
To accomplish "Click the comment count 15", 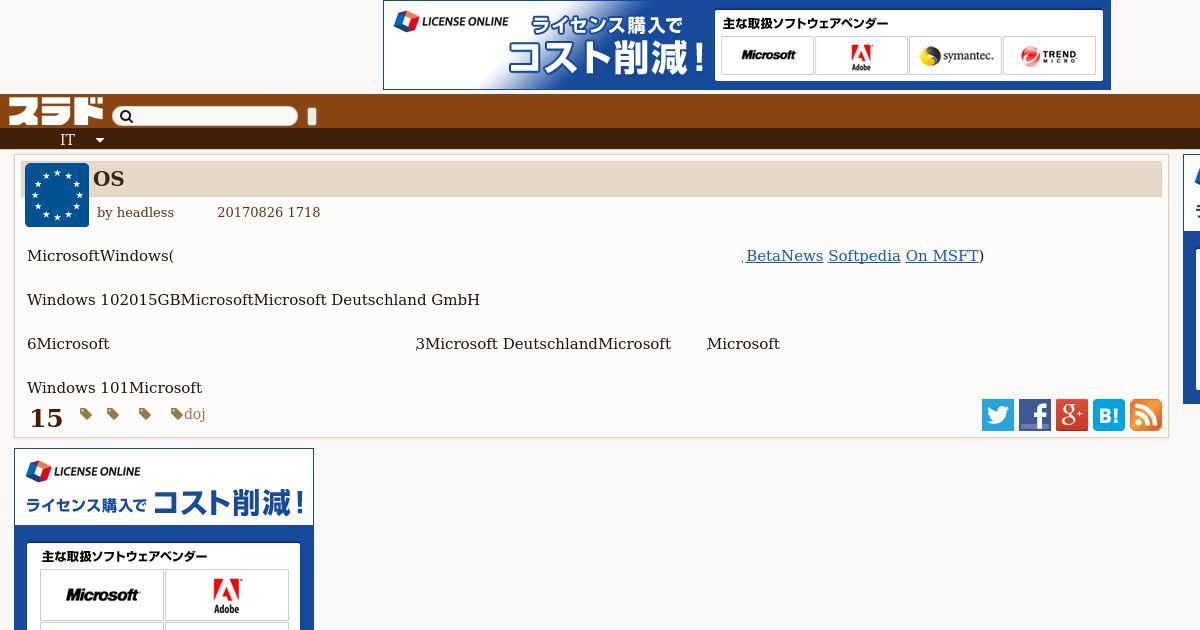I will click(46, 418).
